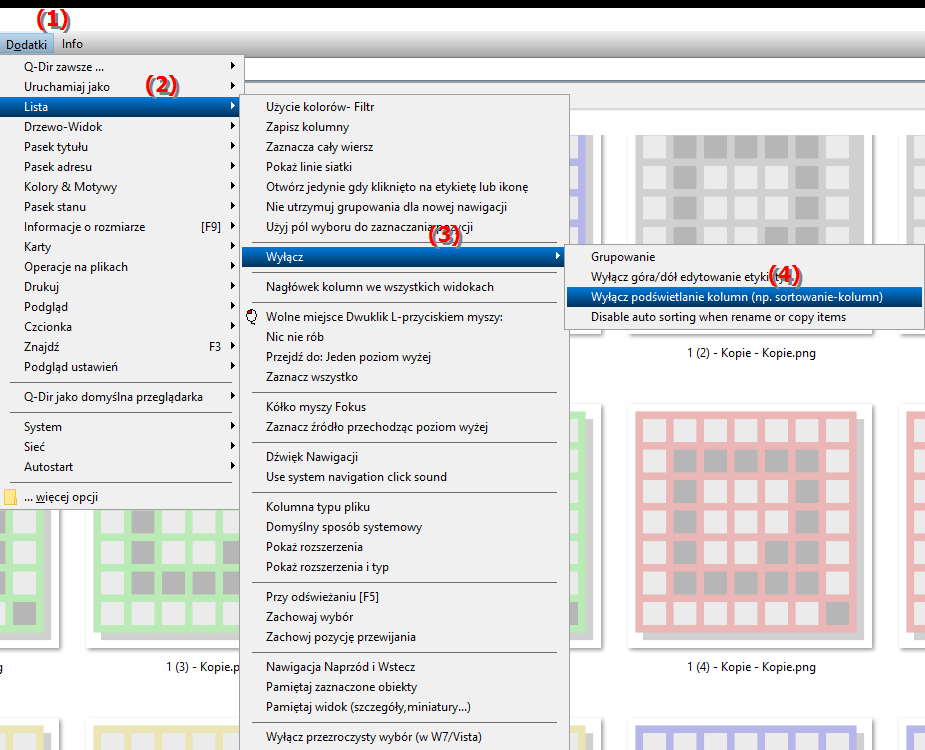This screenshot has height=750, width=925.
Task: Toggle 'Zachowaj wybór' option
Action: [x=404, y=617]
